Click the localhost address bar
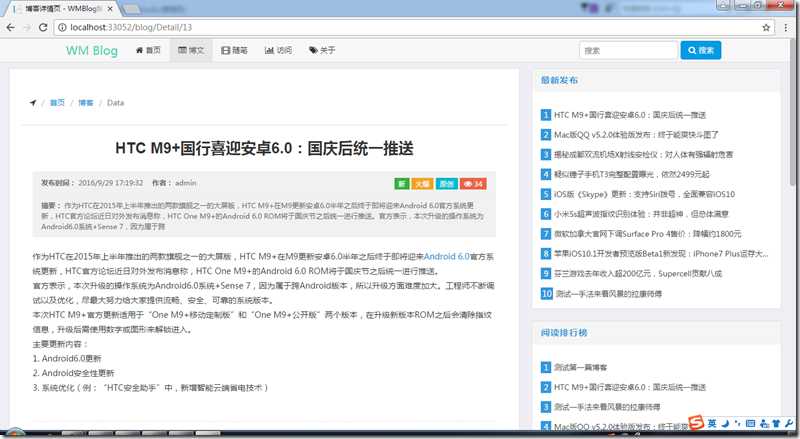 coord(413,28)
